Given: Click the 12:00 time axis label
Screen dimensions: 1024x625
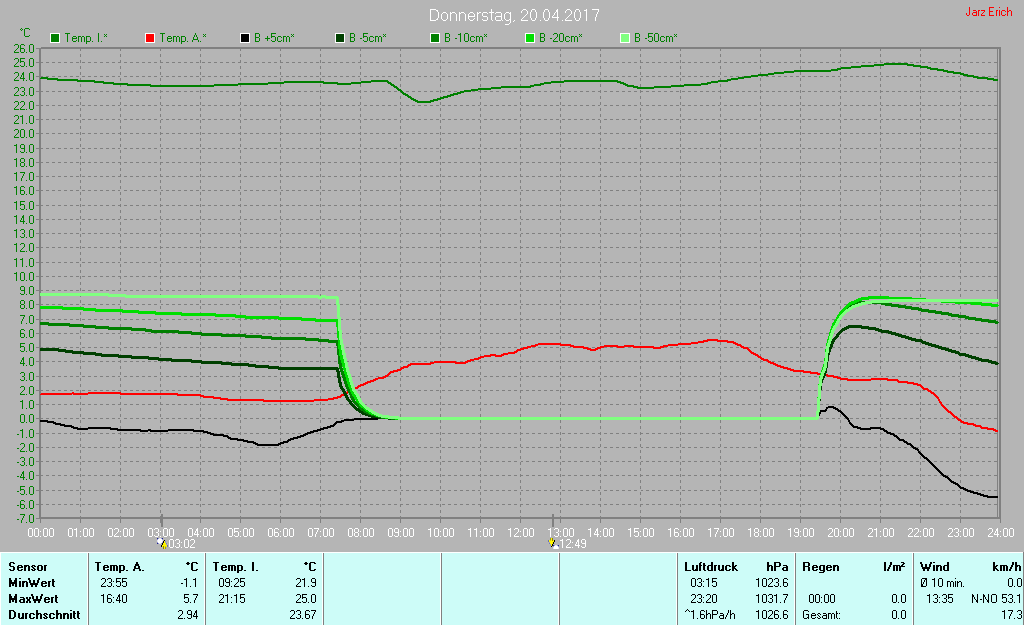Looking at the screenshot, I should (520, 533).
